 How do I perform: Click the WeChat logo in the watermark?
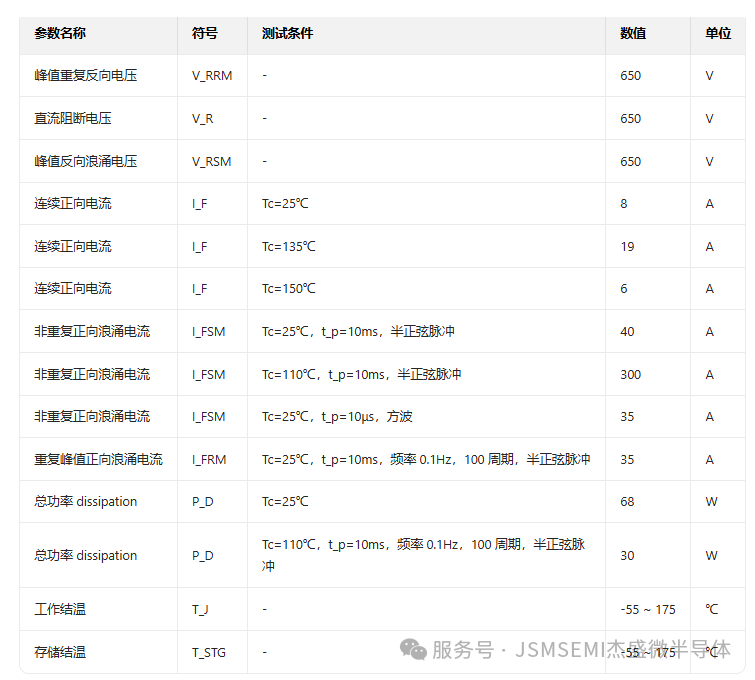pos(413,650)
